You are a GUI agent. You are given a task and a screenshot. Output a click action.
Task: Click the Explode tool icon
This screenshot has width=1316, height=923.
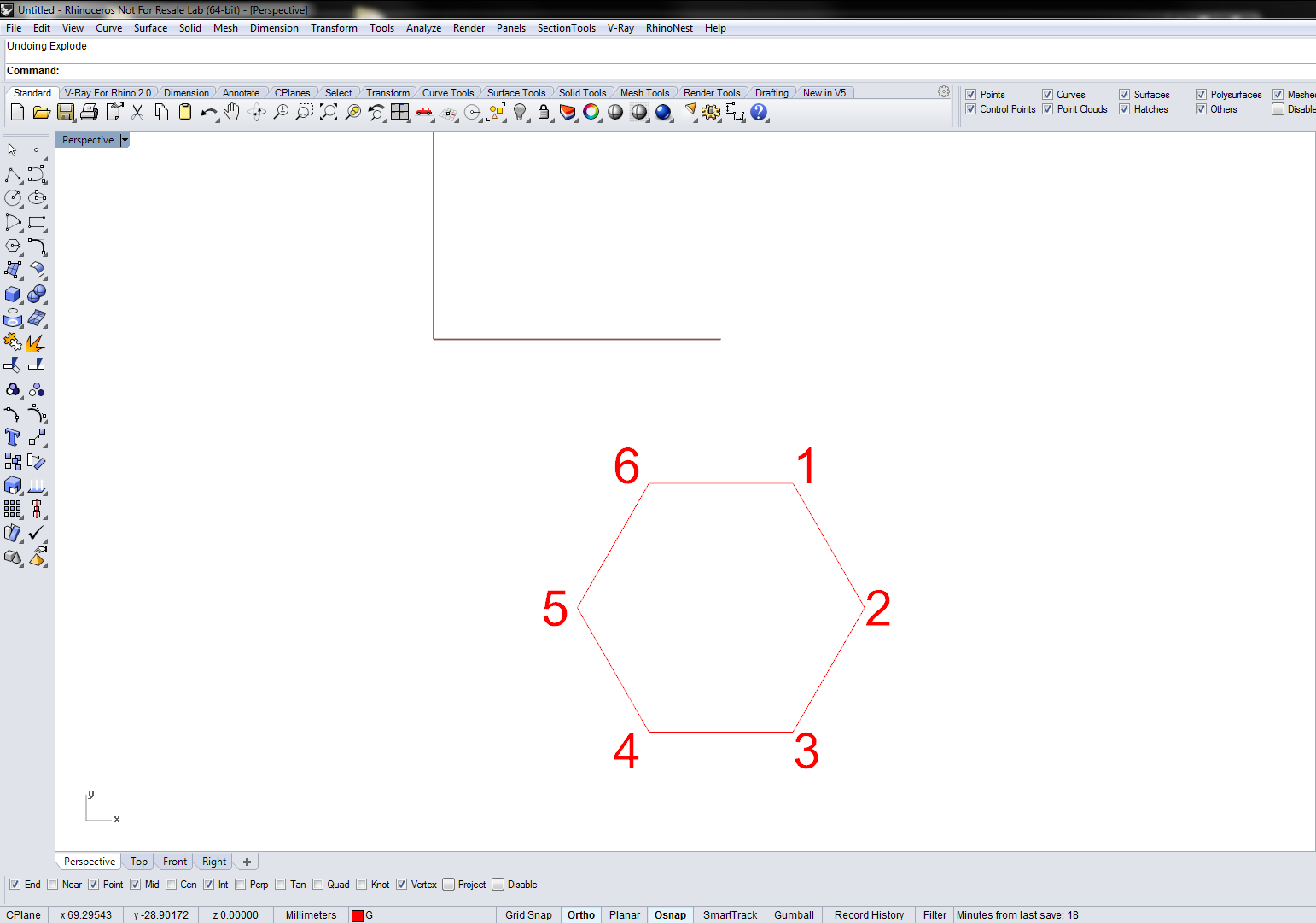click(x=35, y=342)
